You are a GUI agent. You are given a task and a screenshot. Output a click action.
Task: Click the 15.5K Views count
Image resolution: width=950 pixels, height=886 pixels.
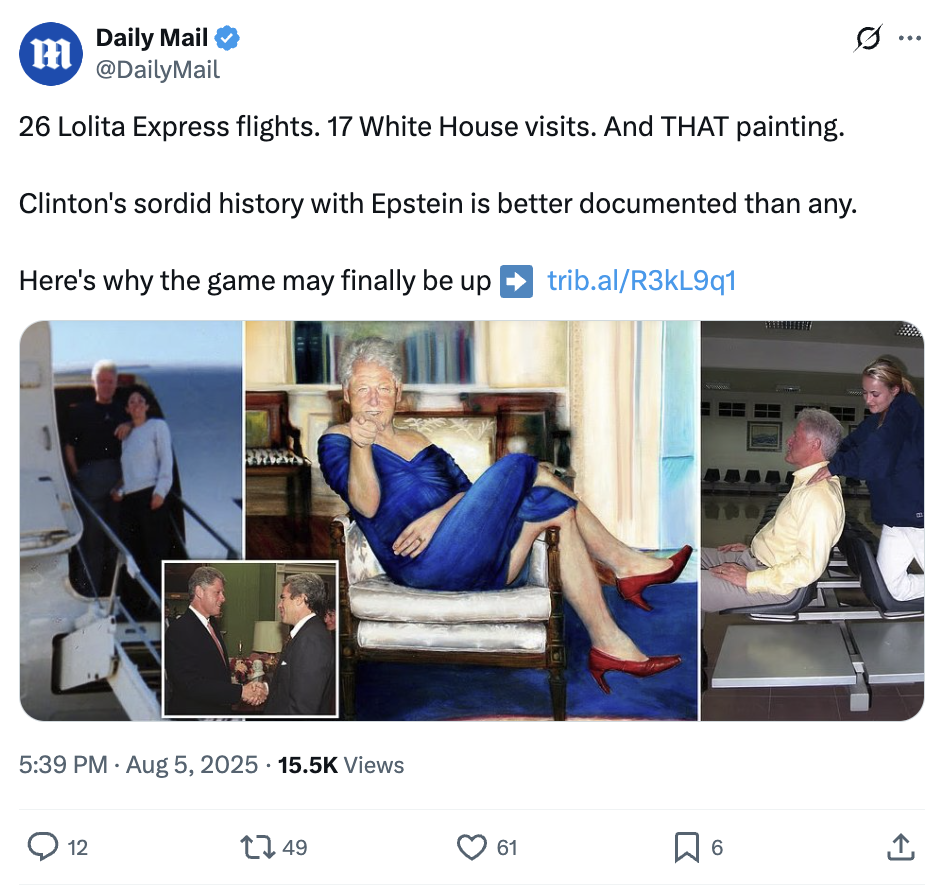340,765
